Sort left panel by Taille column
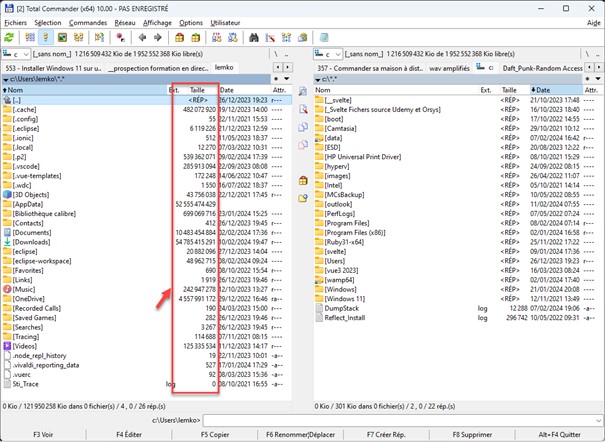Image resolution: width=605 pixels, height=442 pixels. point(197,89)
